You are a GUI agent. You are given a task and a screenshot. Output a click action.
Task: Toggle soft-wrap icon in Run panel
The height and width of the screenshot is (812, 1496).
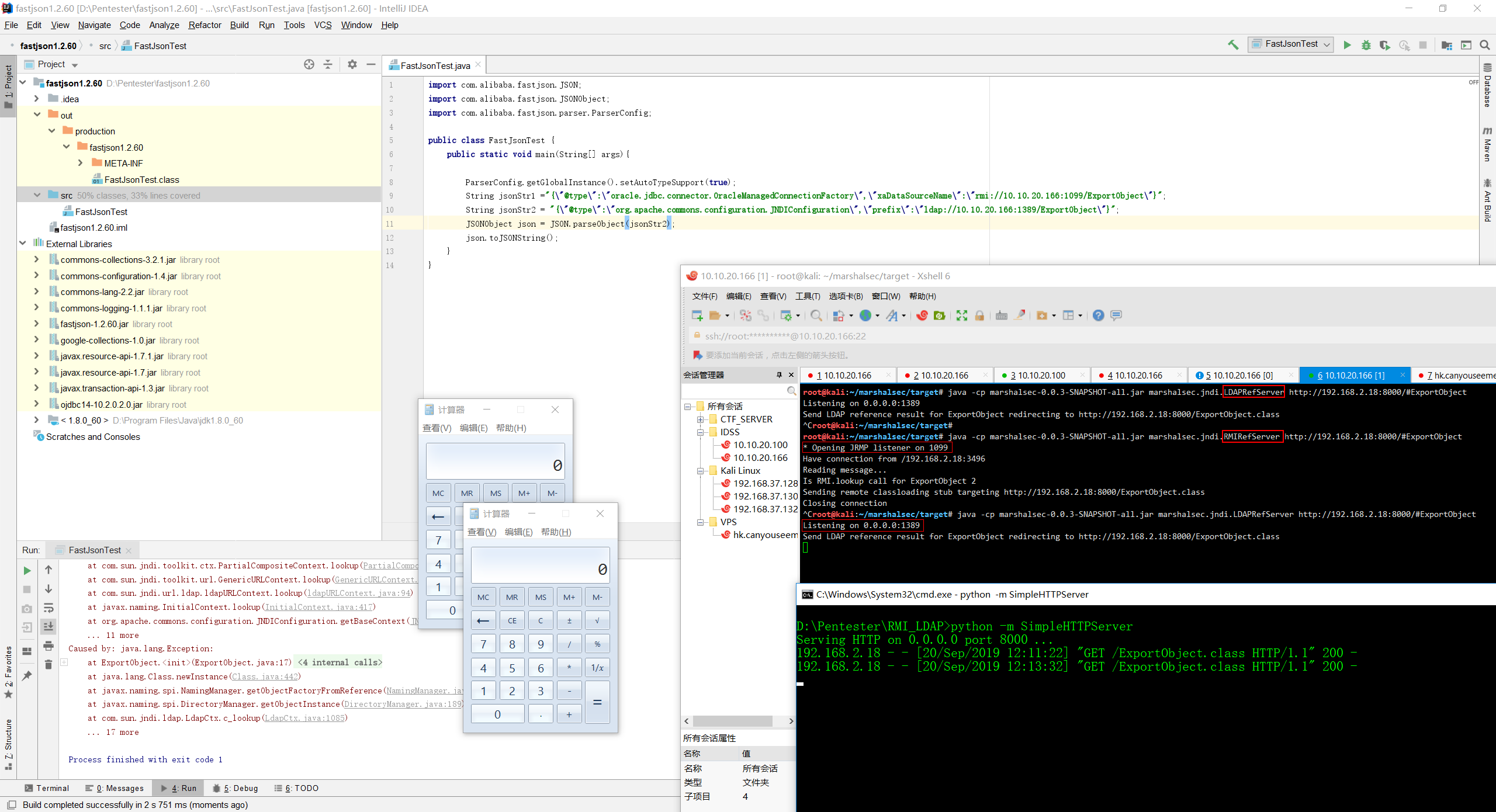click(49, 608)
